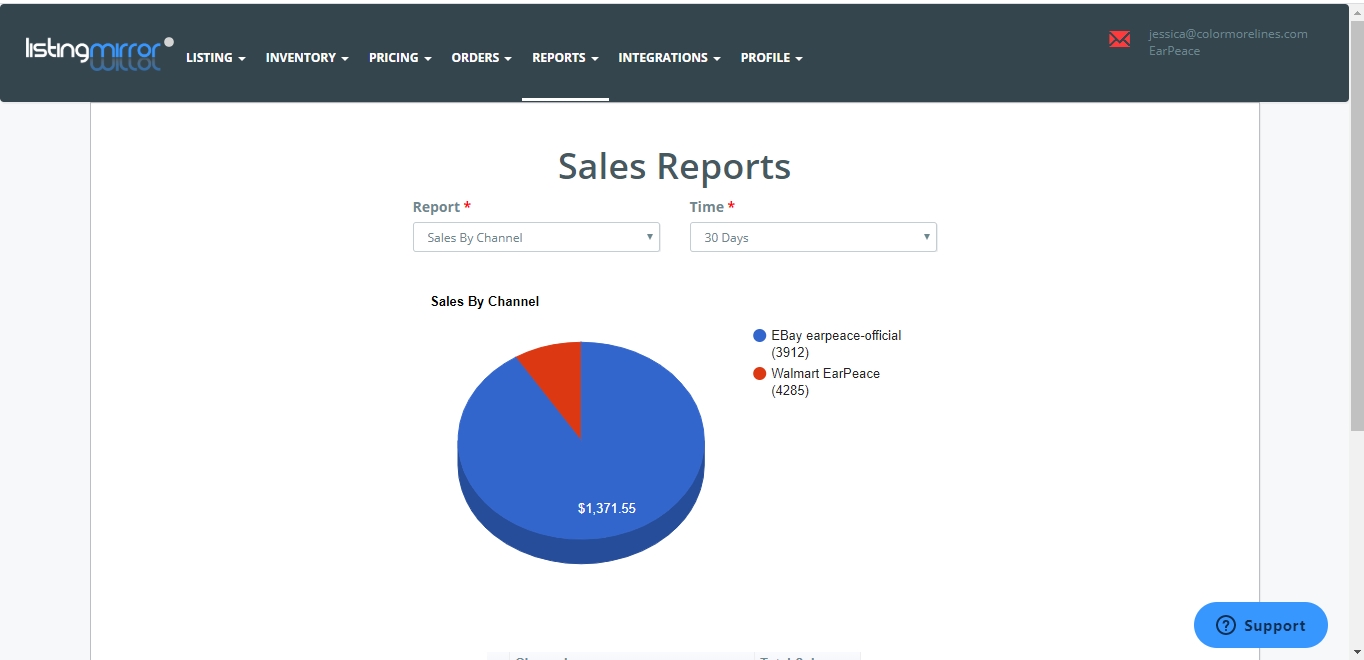Open the Reports menu

(x=565, y=58)
